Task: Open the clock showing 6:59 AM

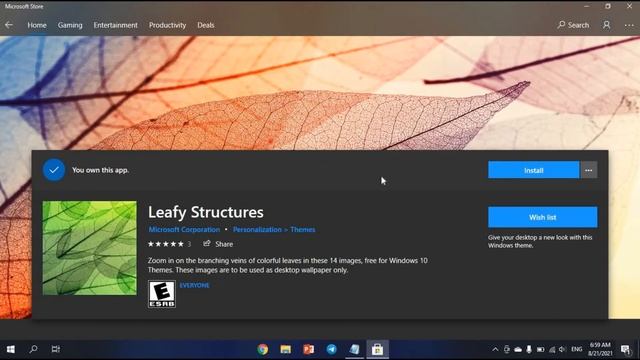Action: pos(600,349)
